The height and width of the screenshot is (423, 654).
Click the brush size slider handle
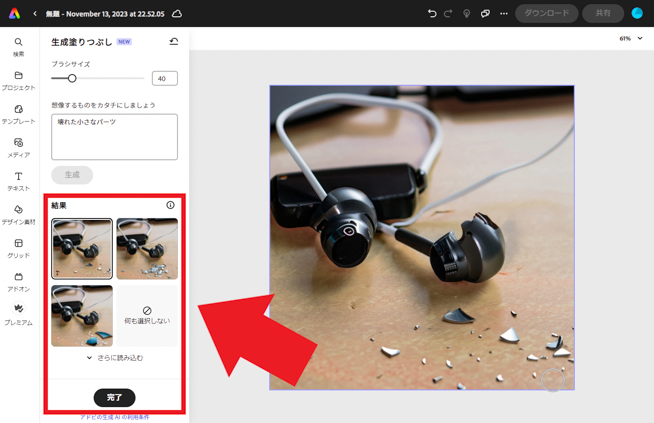[x=72, y=78]
